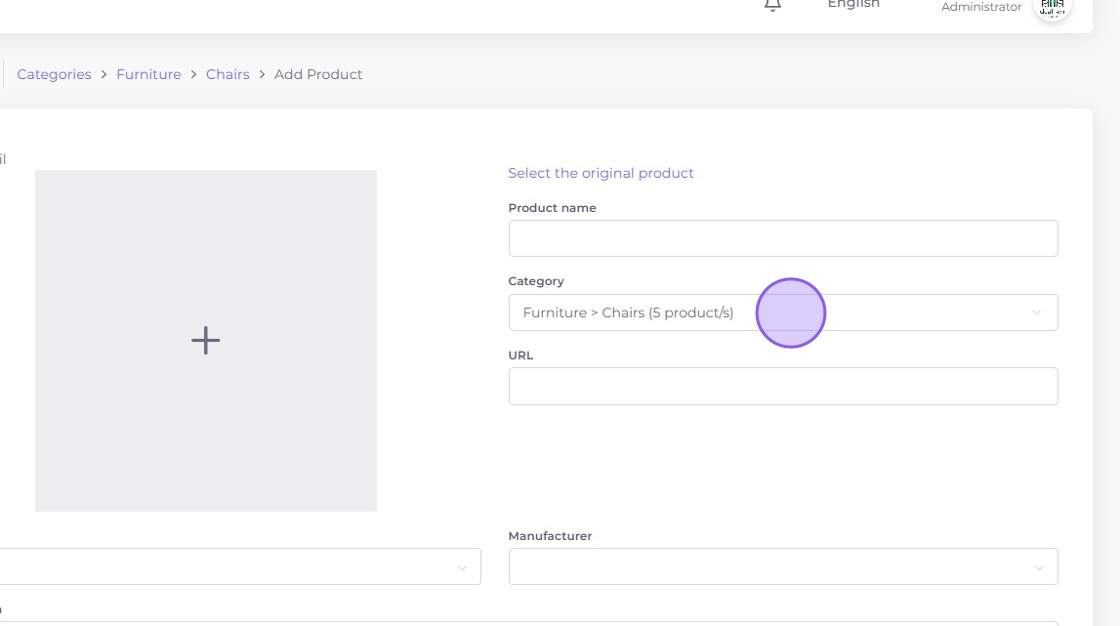Screen dimensions: 1120x626
Task: Click chevron of dropdown left of Manufacturer
Action: click(x=462, y=568)
